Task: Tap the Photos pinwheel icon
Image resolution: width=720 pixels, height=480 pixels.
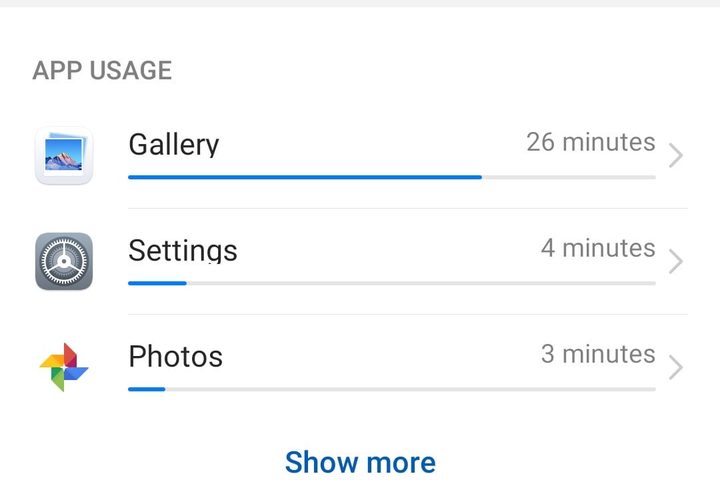Action: coord(64,367)
